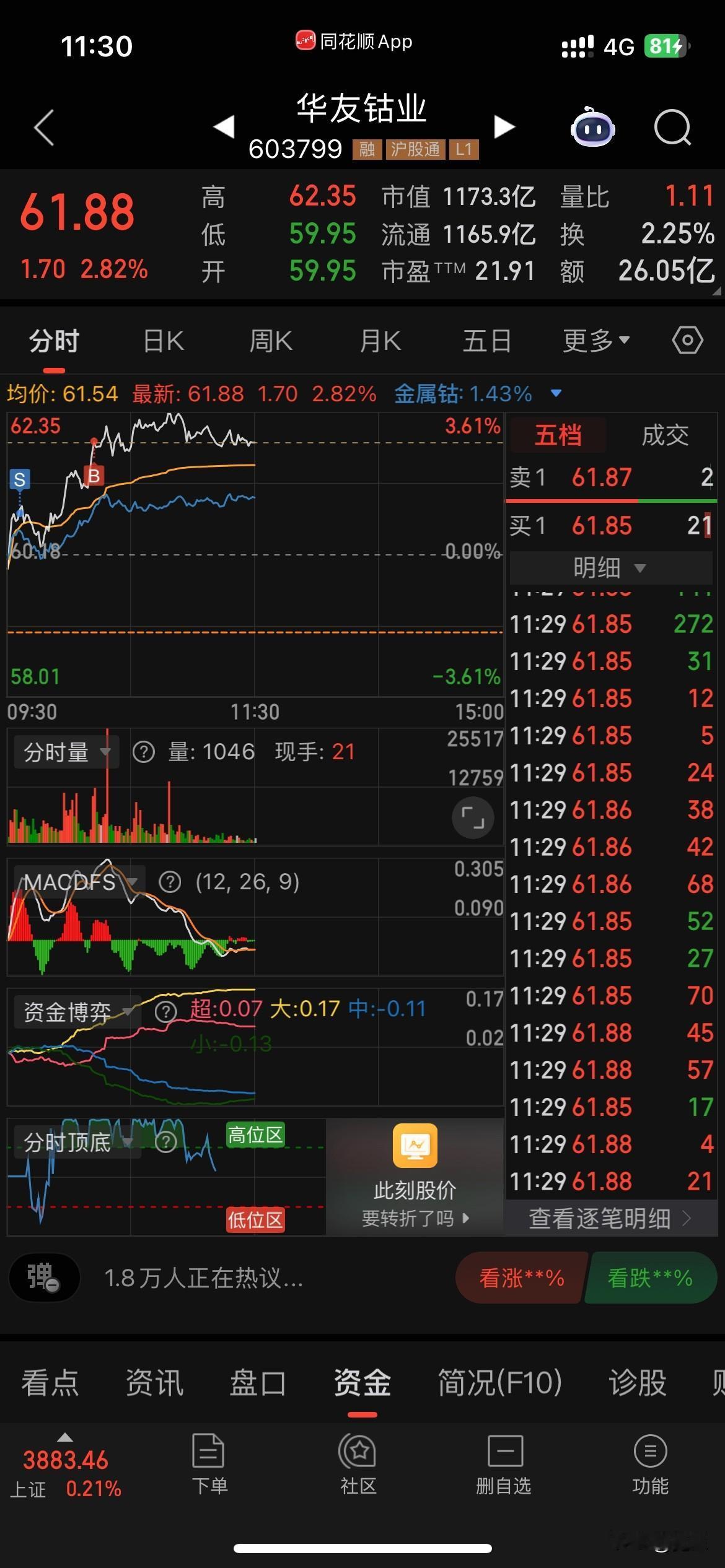Screen dimensions: 725x1568
Task: Tap the trade row with volume 272
Action: 610,624
